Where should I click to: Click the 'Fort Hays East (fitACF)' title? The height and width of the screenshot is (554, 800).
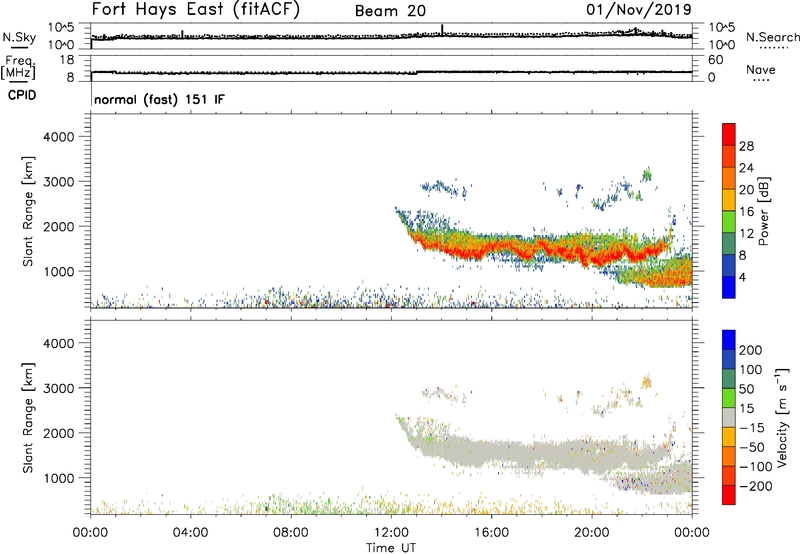[195, 9]
